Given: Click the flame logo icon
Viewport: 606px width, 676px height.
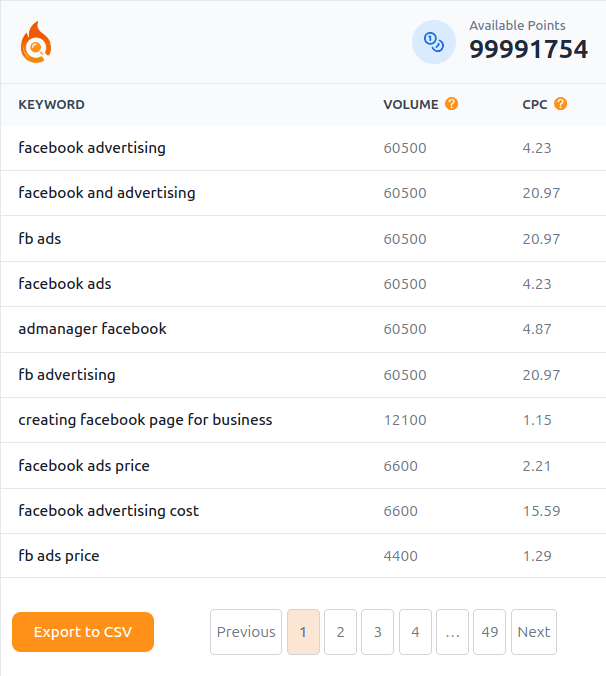Looking at the screenshot, I should [35, 42].
